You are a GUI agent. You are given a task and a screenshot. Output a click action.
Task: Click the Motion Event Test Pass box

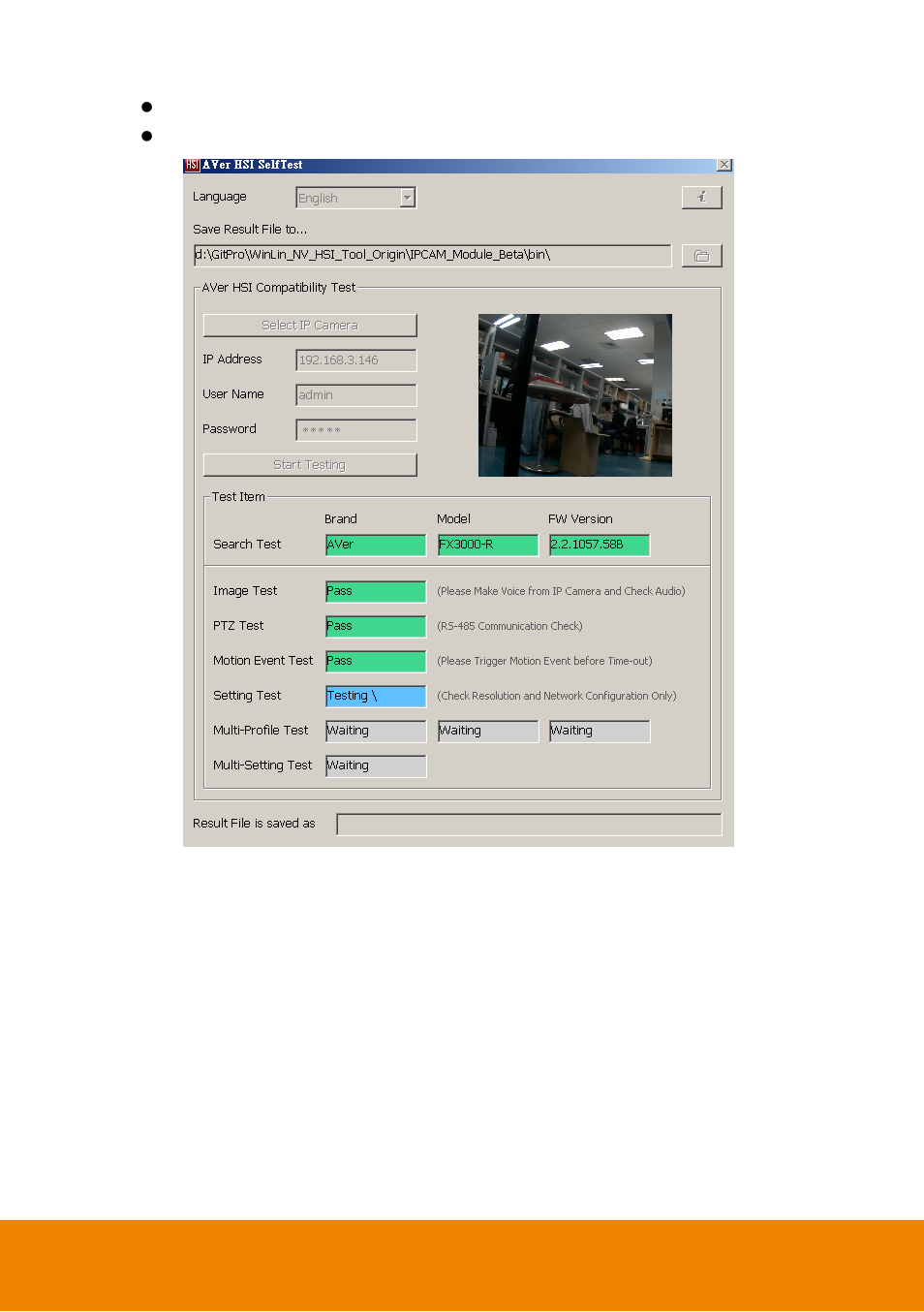(376, 662)
